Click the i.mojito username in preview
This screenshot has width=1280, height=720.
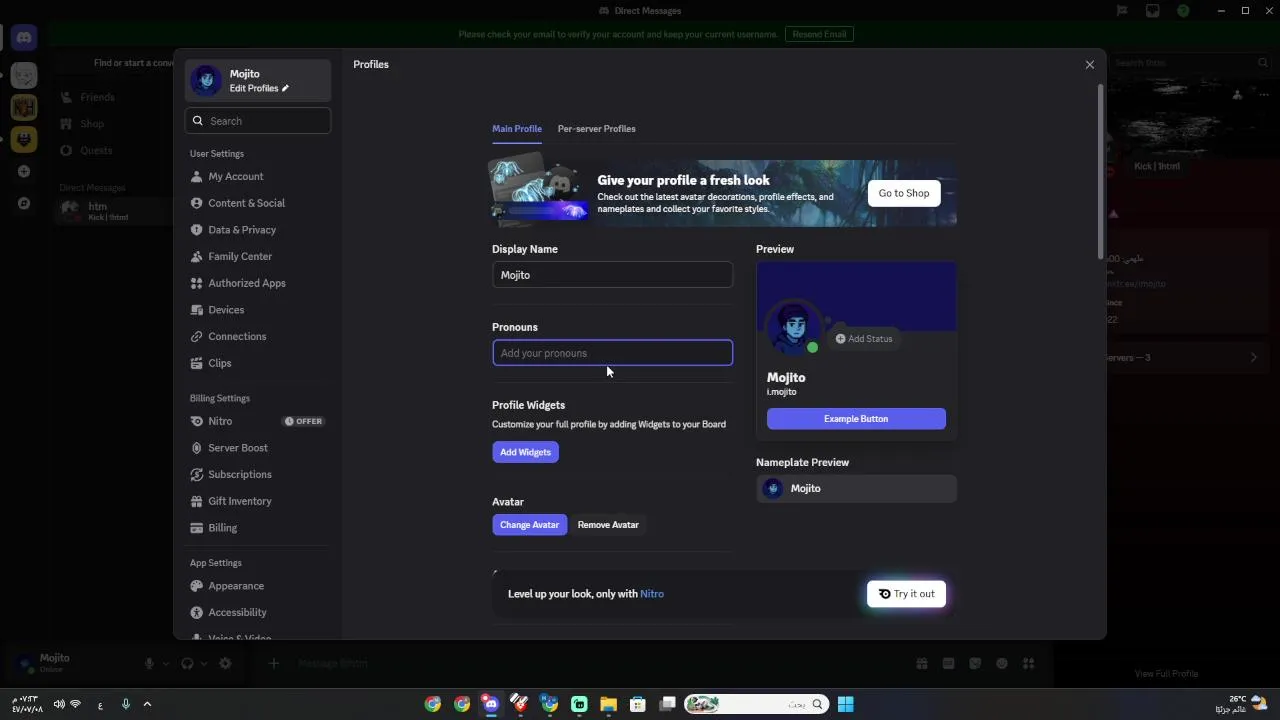[782, 392]
